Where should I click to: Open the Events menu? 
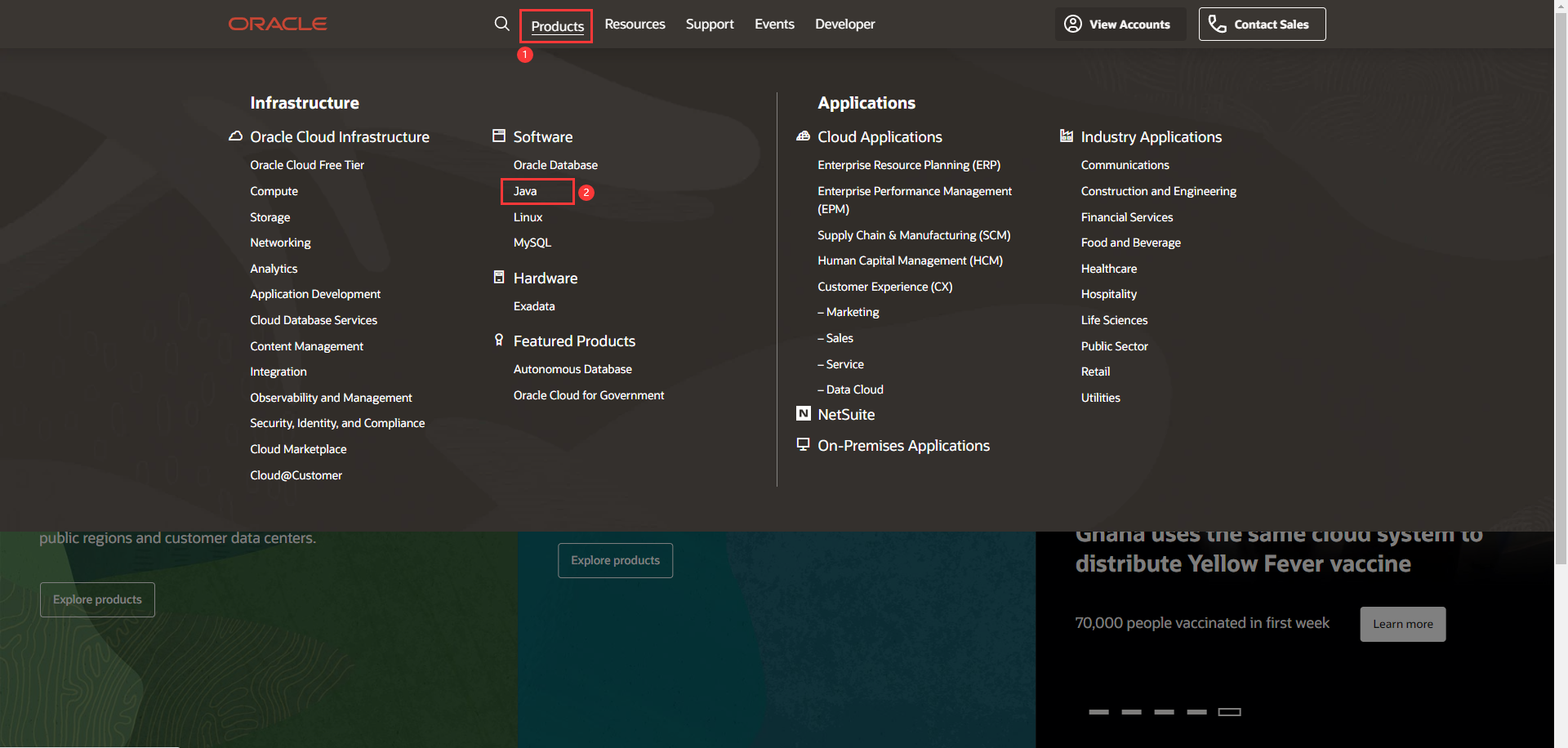774,24
